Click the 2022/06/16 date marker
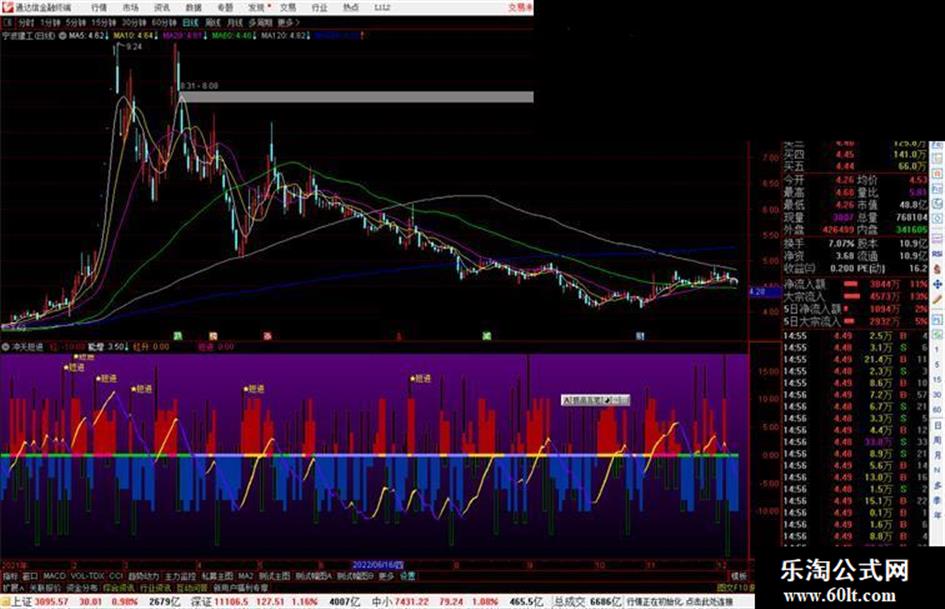The height and width of the screenshot is (609, 945). coord(377,566)
